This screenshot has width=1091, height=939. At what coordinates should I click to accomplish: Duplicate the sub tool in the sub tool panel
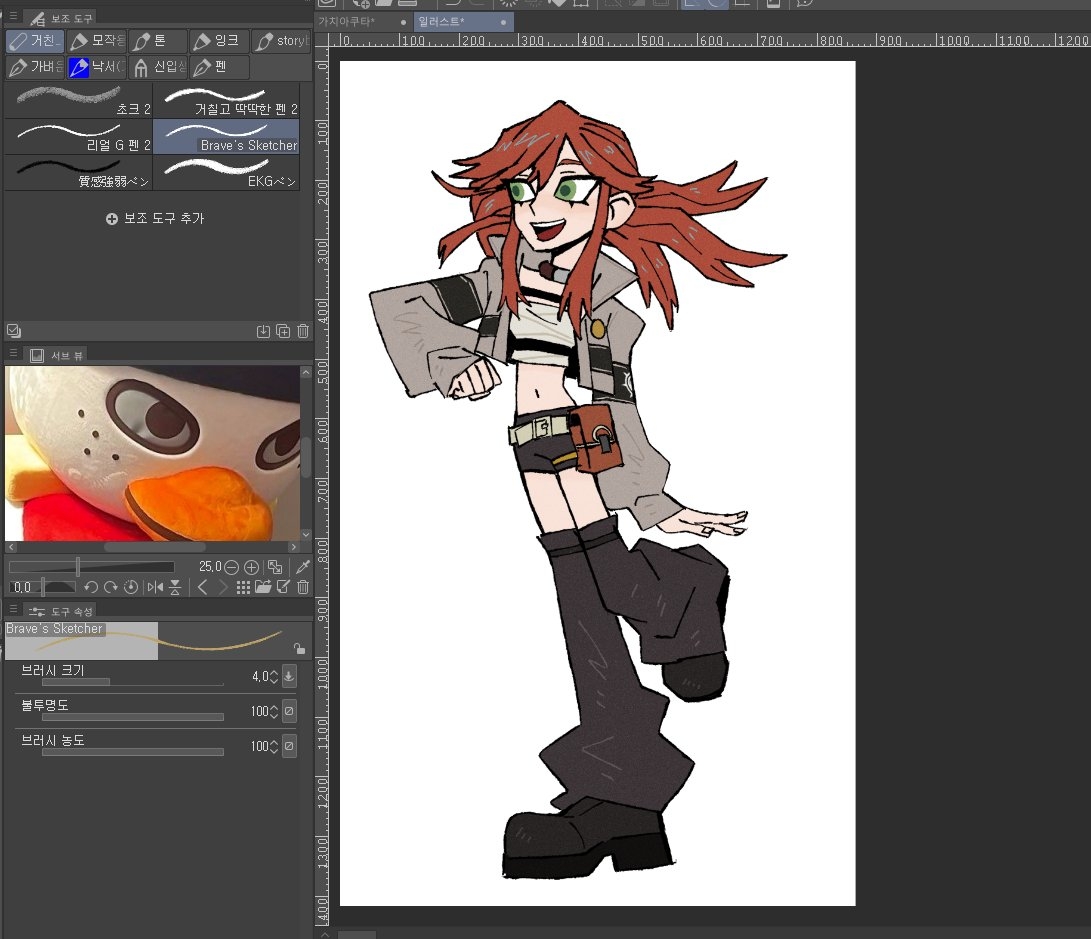coord(283,331)
